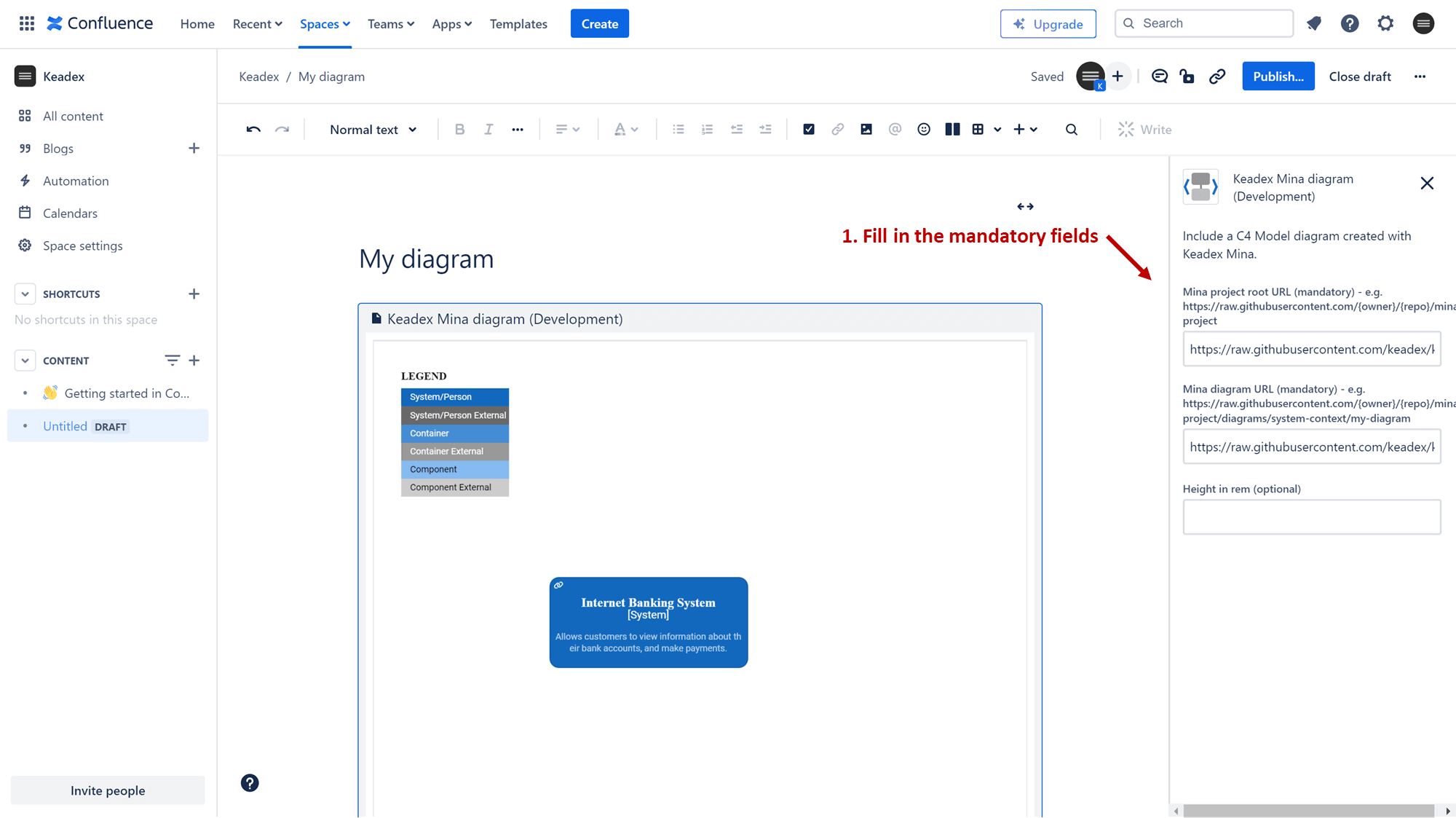
Task: Collapse the Shortcuts section
Action: coord(25,294)
